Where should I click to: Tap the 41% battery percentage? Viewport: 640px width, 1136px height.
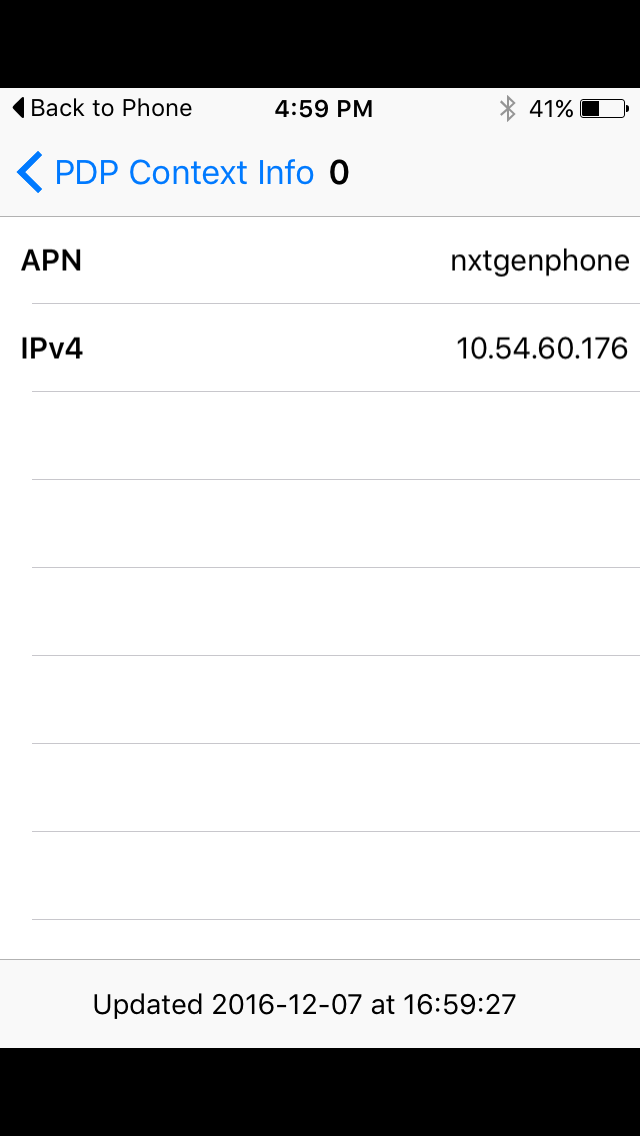click(x=551, y=109)
